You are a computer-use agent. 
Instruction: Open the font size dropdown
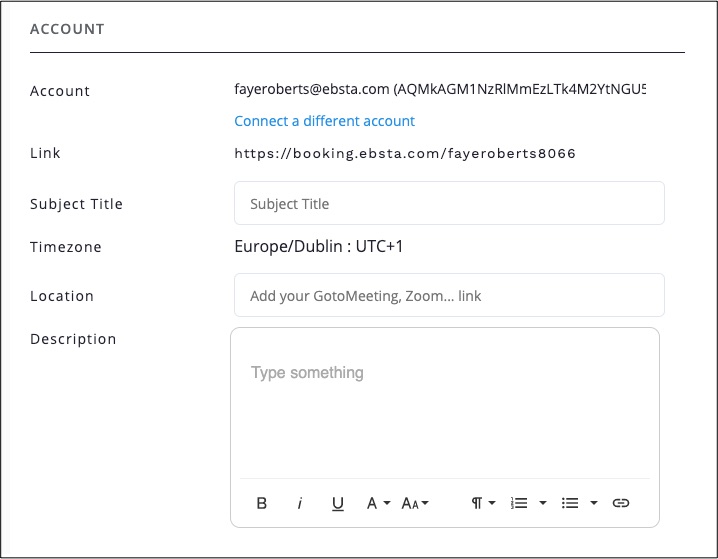[x=415, y=503]
